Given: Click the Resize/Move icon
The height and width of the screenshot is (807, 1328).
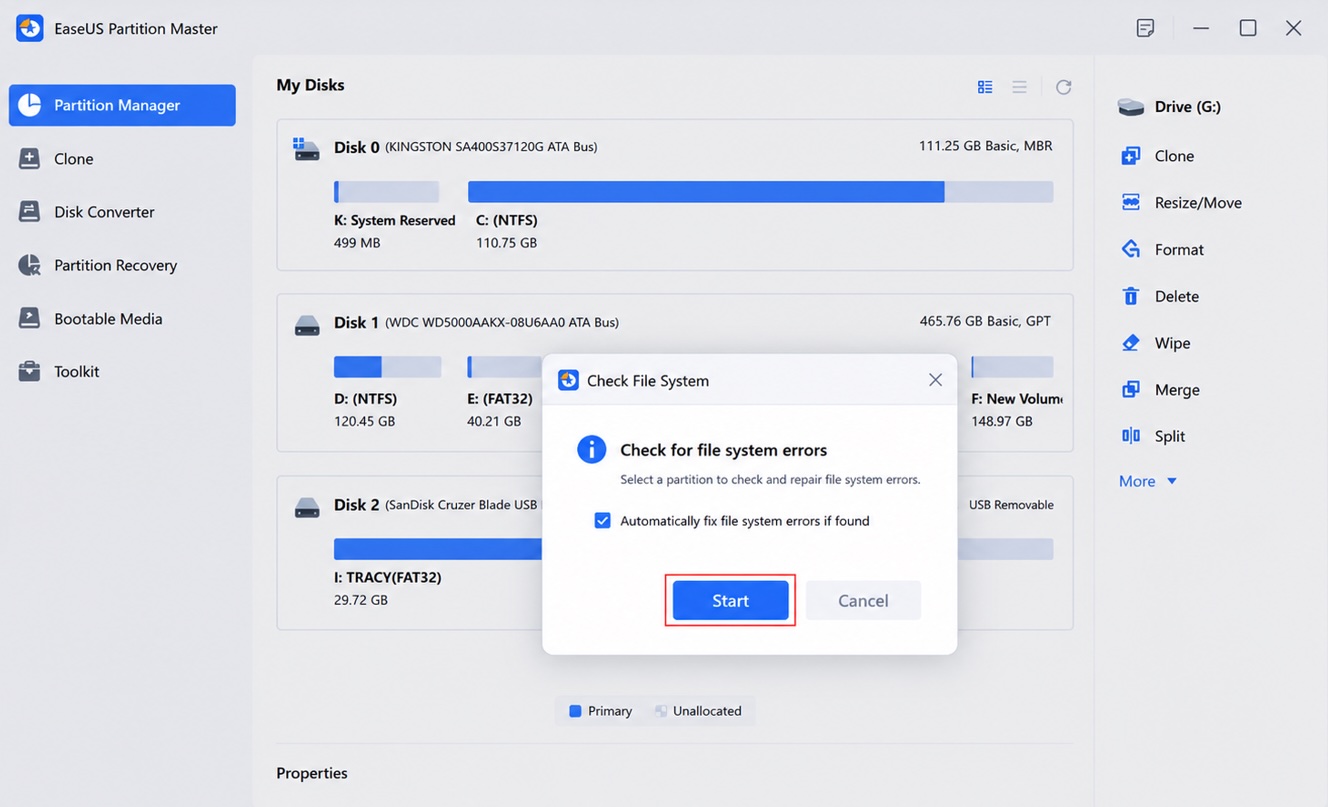Looking at the screenshot, I should coord(1131,203).
